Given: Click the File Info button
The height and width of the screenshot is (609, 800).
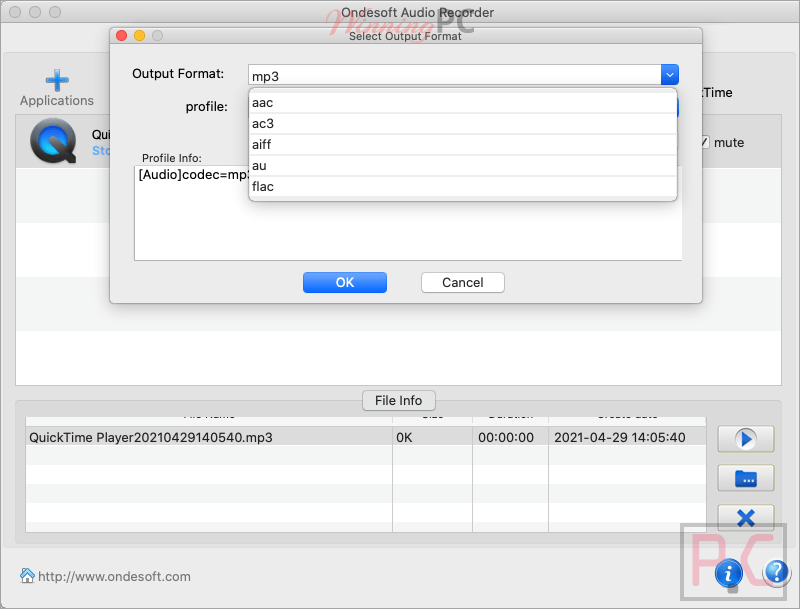Looking at the screenshot, I should pyautogui.click(x=398, y=400).
